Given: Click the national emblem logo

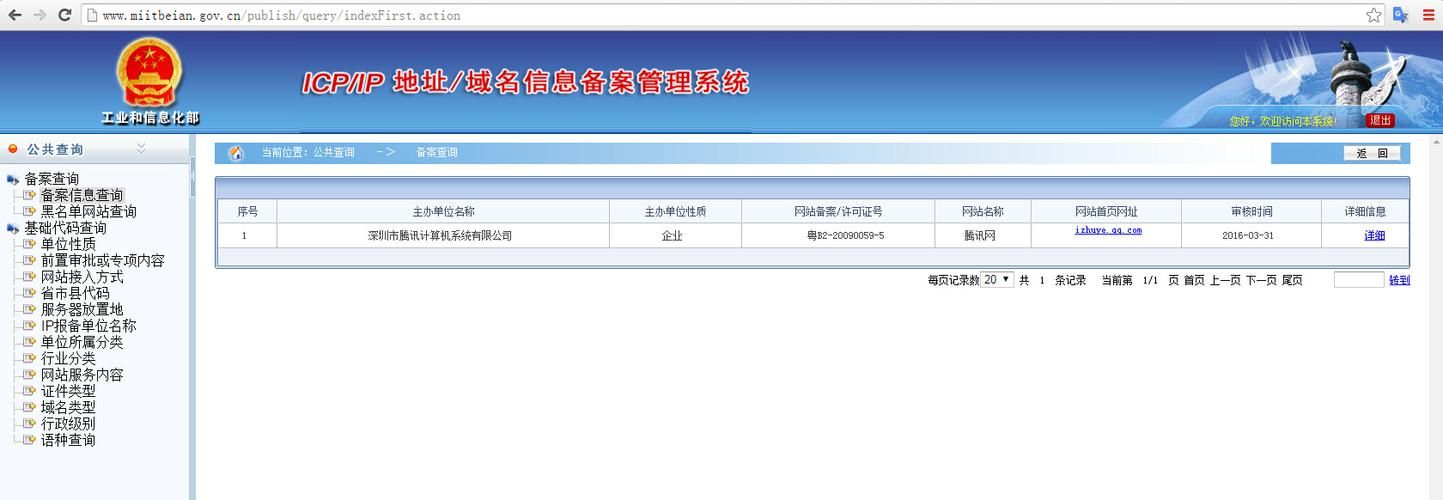Looking at the screenshot, I should [x=149, y=73].
